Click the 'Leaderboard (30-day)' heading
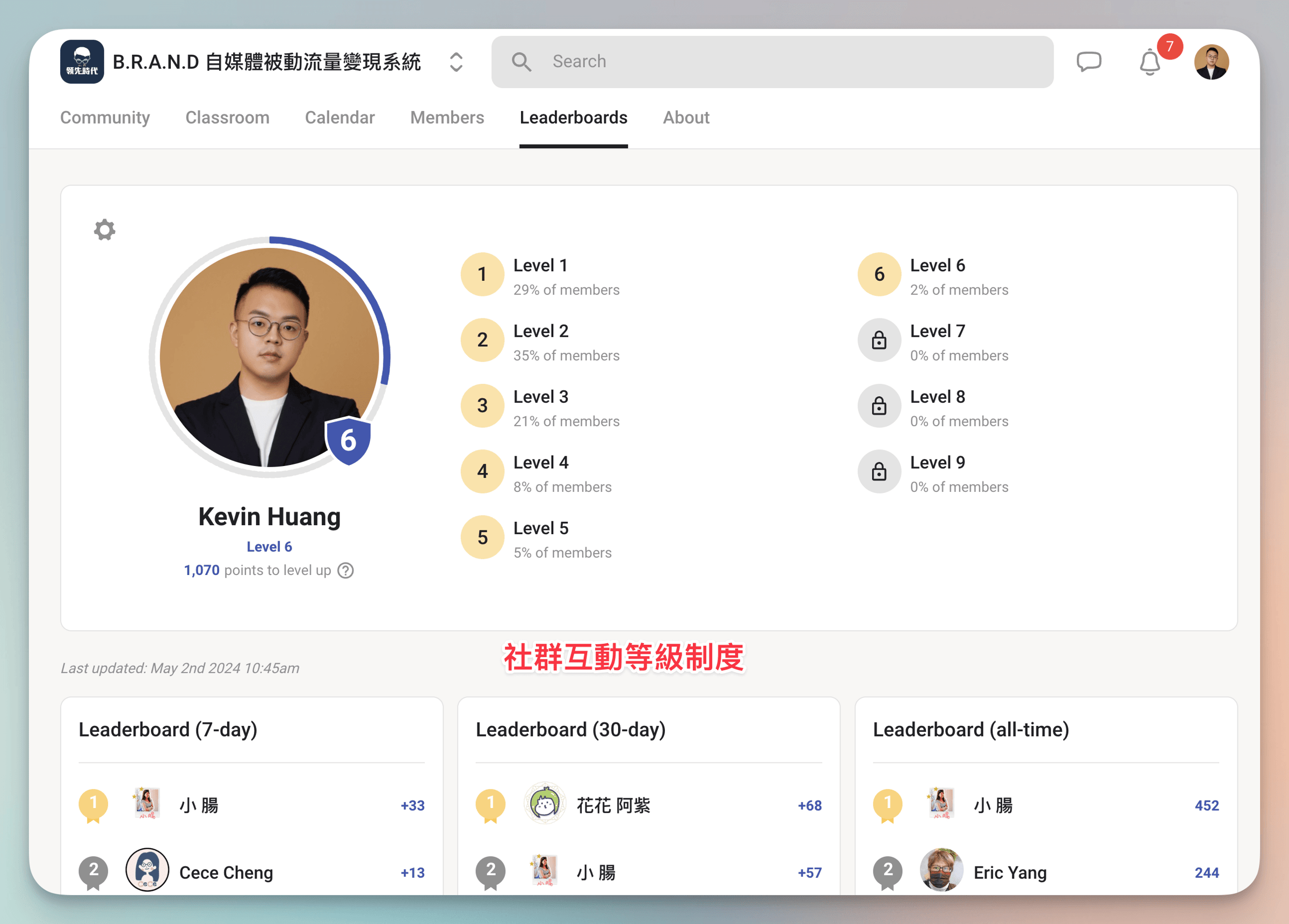This screenshot has width=1289, height=924. [x=570, y=729]
